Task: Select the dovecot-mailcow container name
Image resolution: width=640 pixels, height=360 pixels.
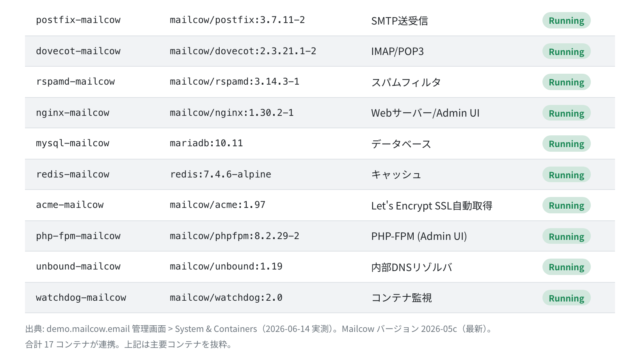Action: (x=78, y=51)
